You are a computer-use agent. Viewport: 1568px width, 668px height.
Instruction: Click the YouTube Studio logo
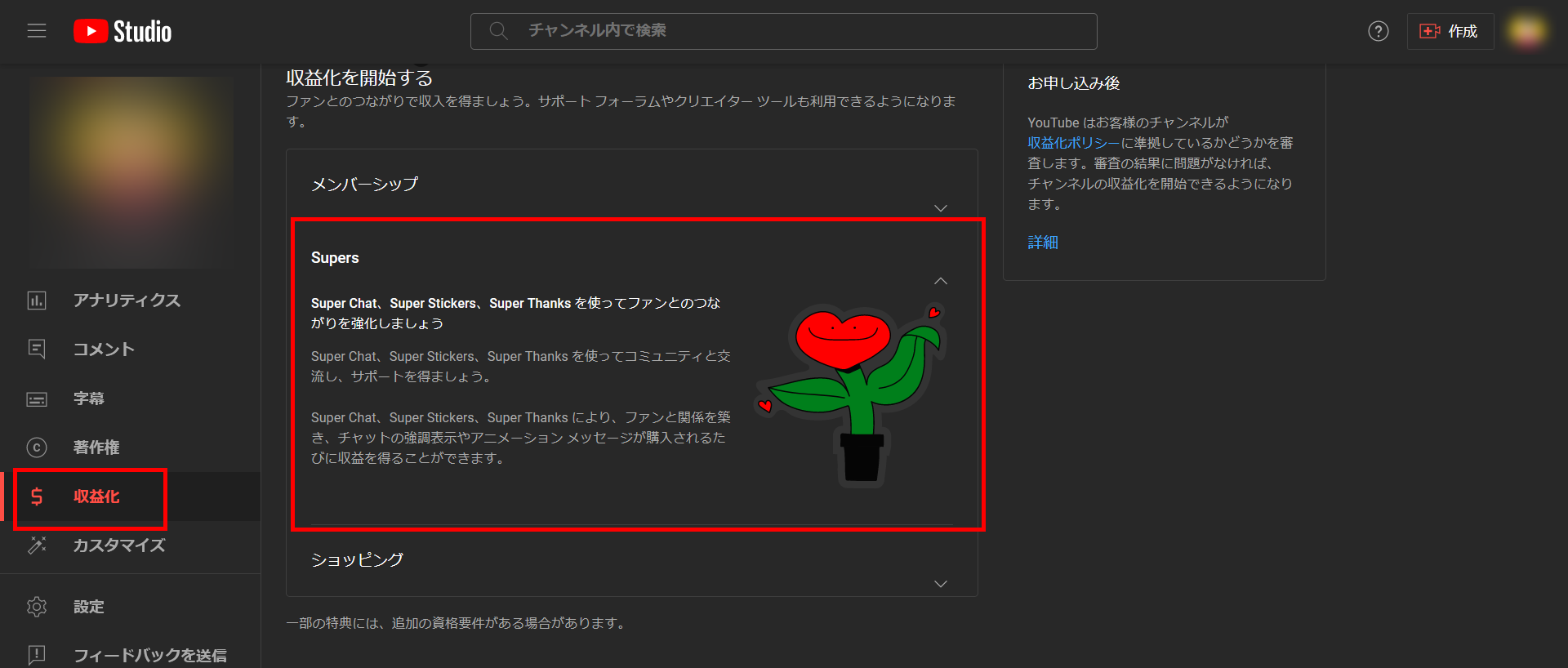click(x=122, y=31)
